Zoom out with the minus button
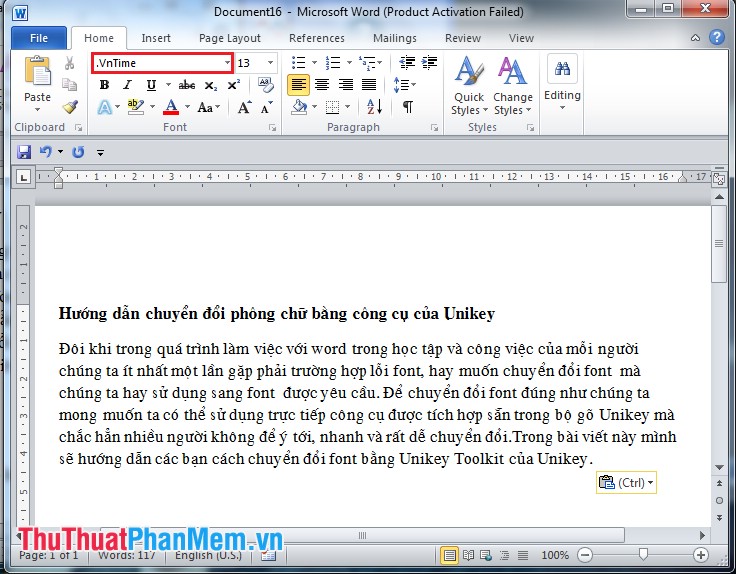 coord(585,555)
